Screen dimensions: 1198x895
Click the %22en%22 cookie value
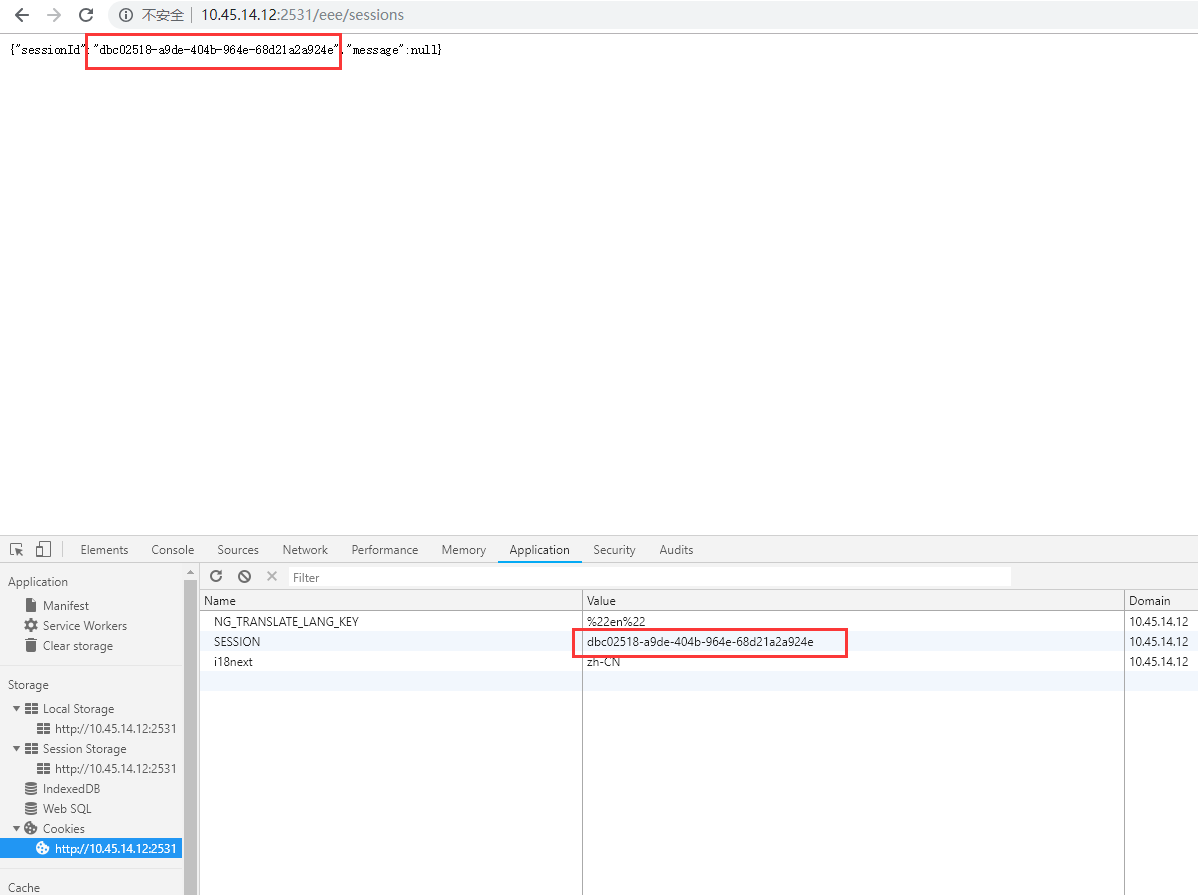[616, 621]
